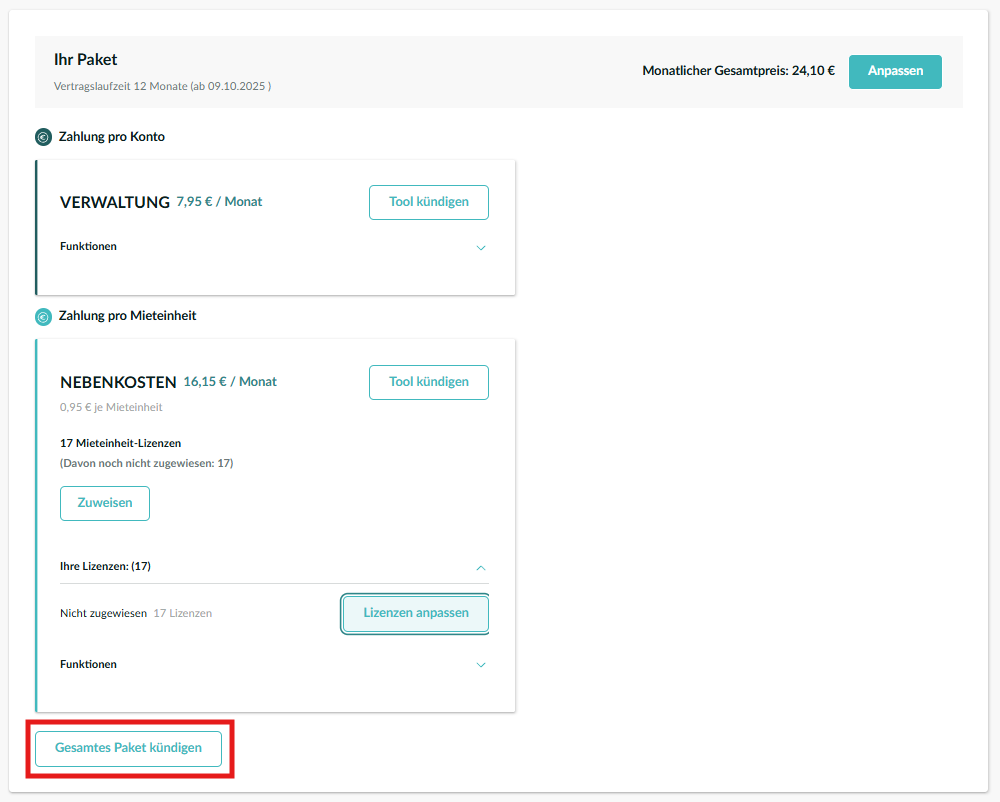Expand the Funktionen chevron in the NEBENKOSTEN card
This screenshot has height=802, width=1000.
[481, 665]
